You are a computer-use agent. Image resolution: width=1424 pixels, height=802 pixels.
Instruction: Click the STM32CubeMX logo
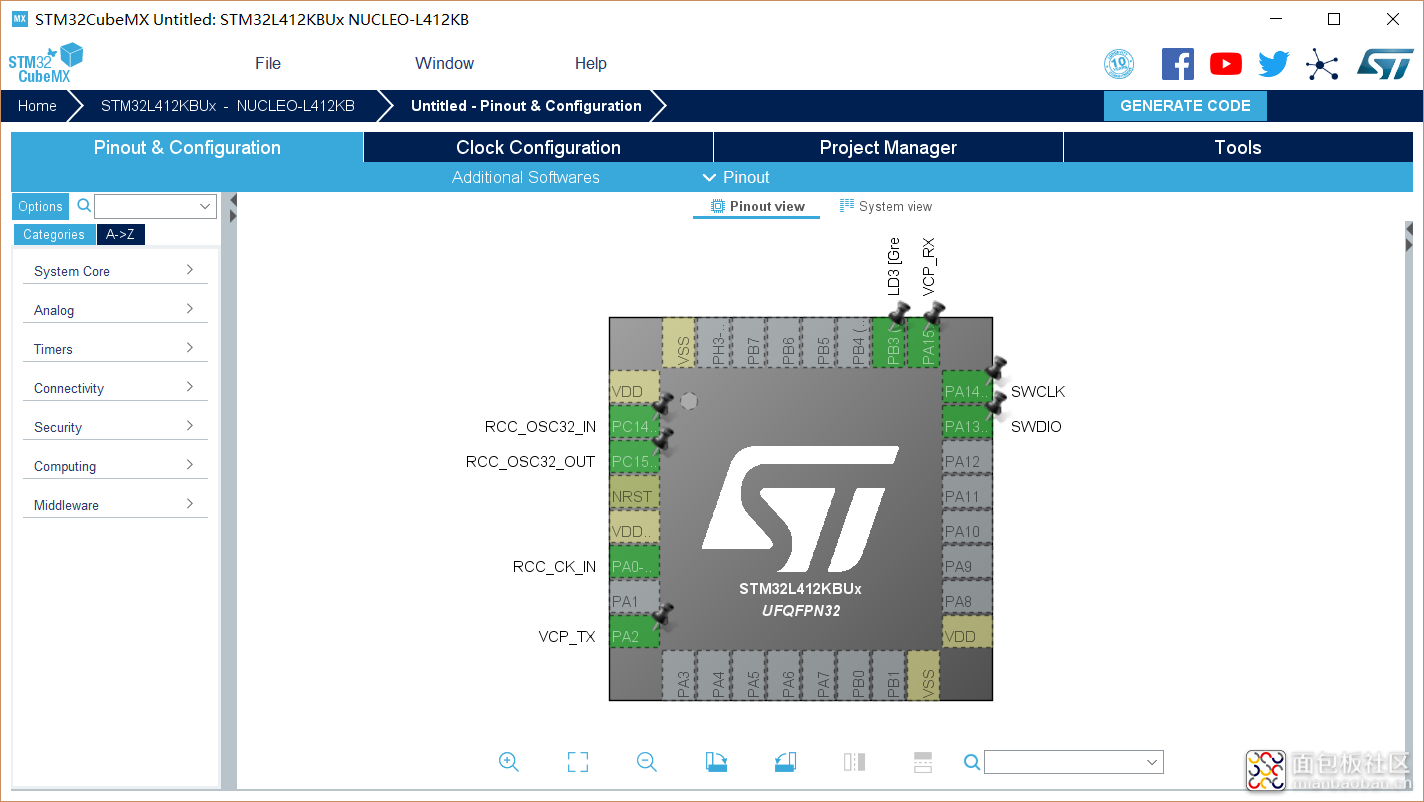pyautogui.click(x=45, y=63)
